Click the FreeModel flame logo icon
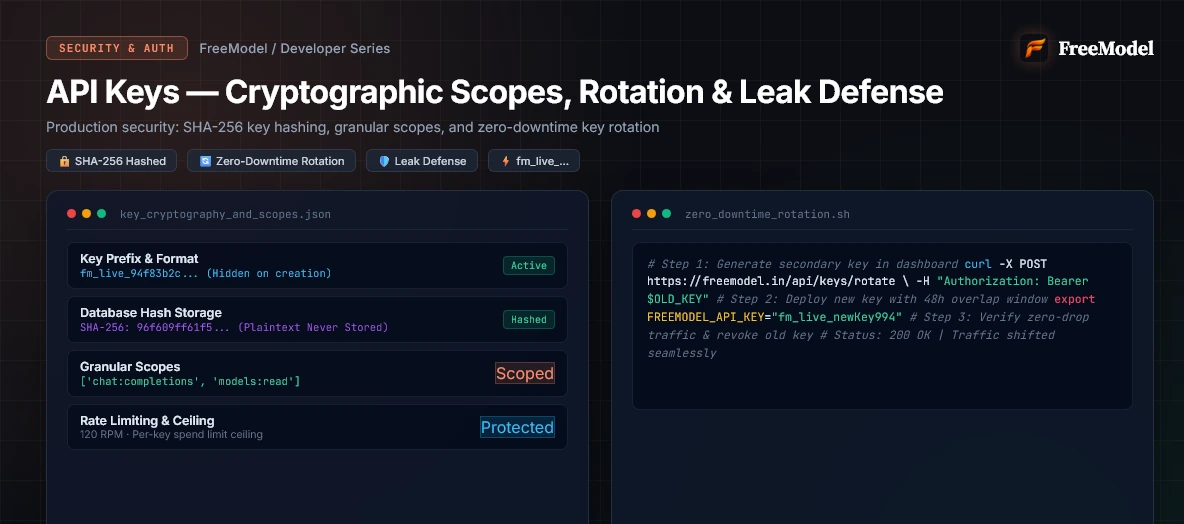This screenshot has height=524, width=1184. [x=1034, y=48]
